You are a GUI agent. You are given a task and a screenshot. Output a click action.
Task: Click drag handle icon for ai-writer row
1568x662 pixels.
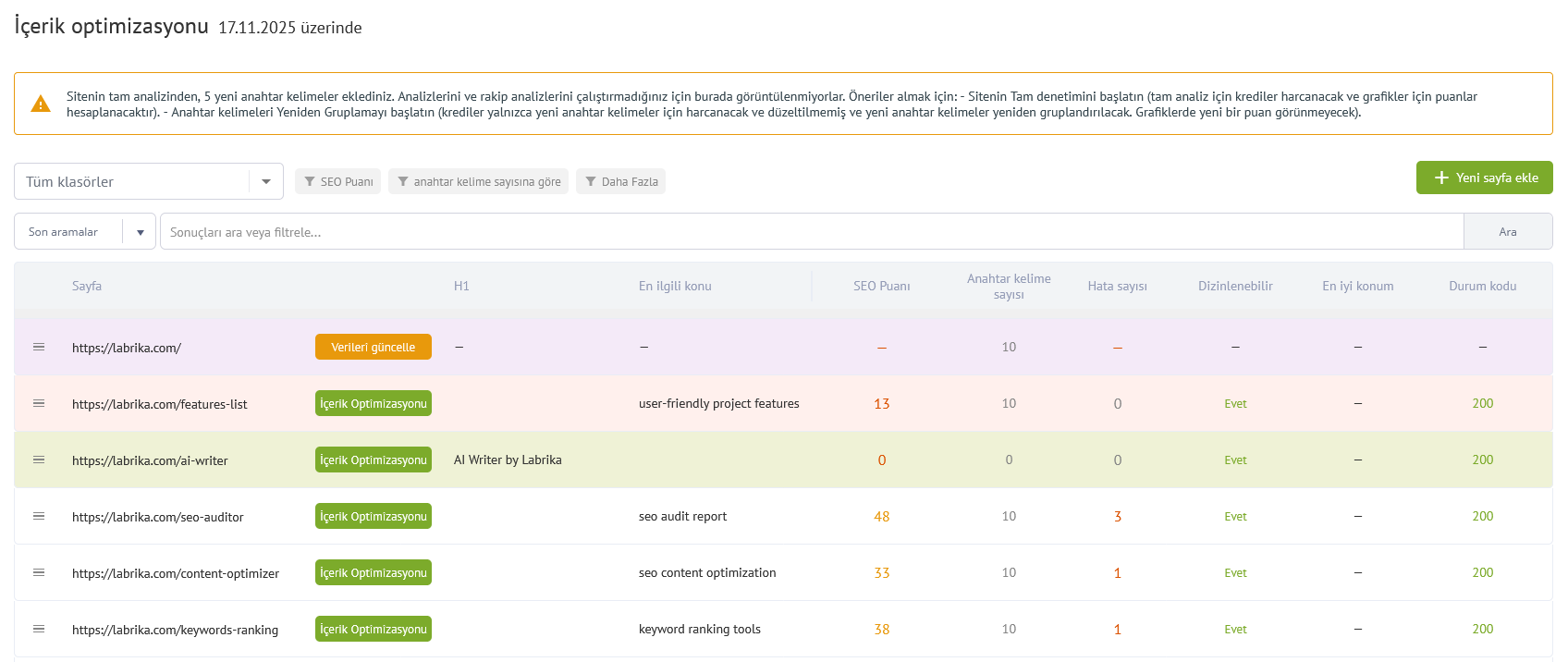point(39,460)
